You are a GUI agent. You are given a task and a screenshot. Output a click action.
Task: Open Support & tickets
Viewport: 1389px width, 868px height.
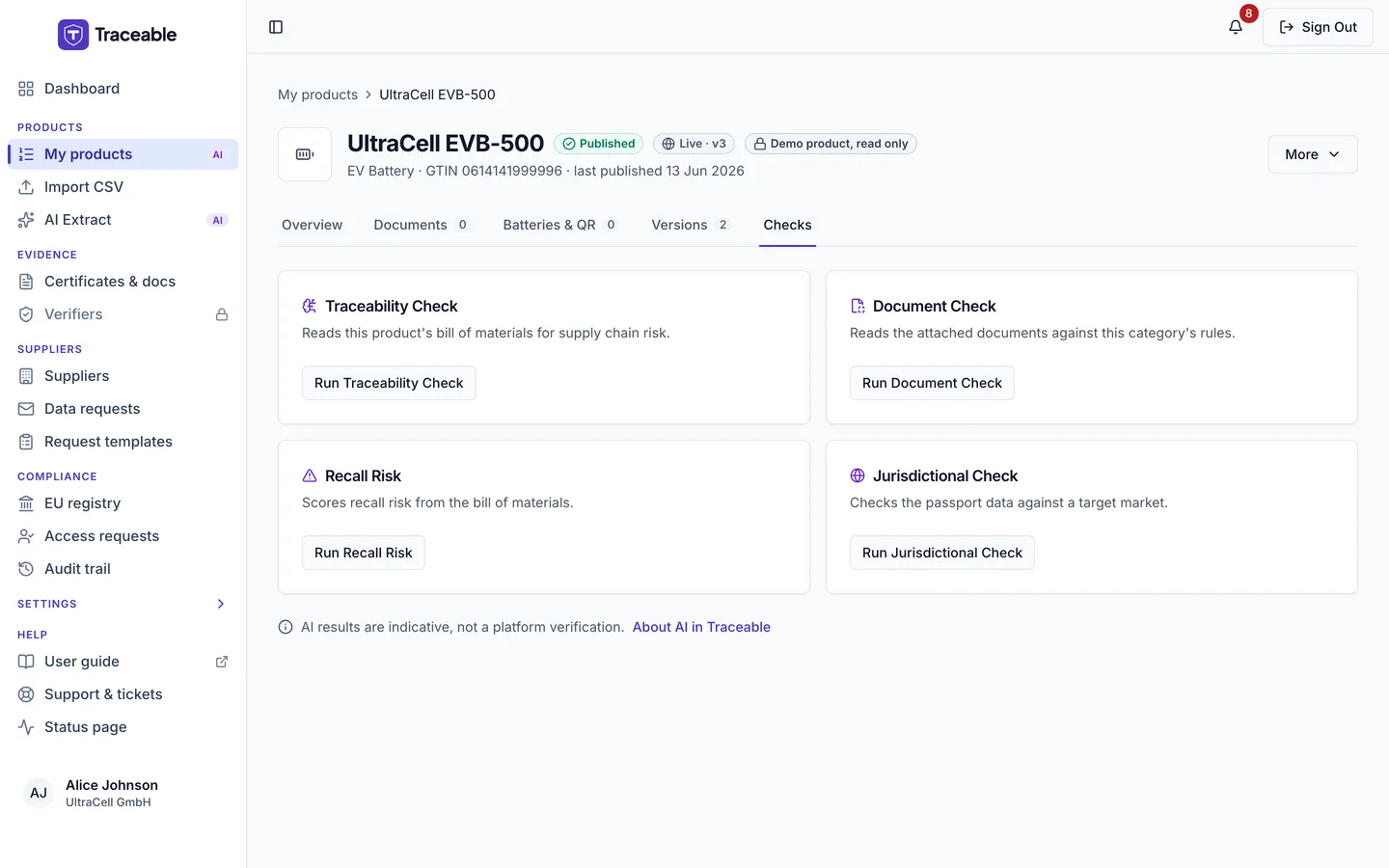coord(123,694)
